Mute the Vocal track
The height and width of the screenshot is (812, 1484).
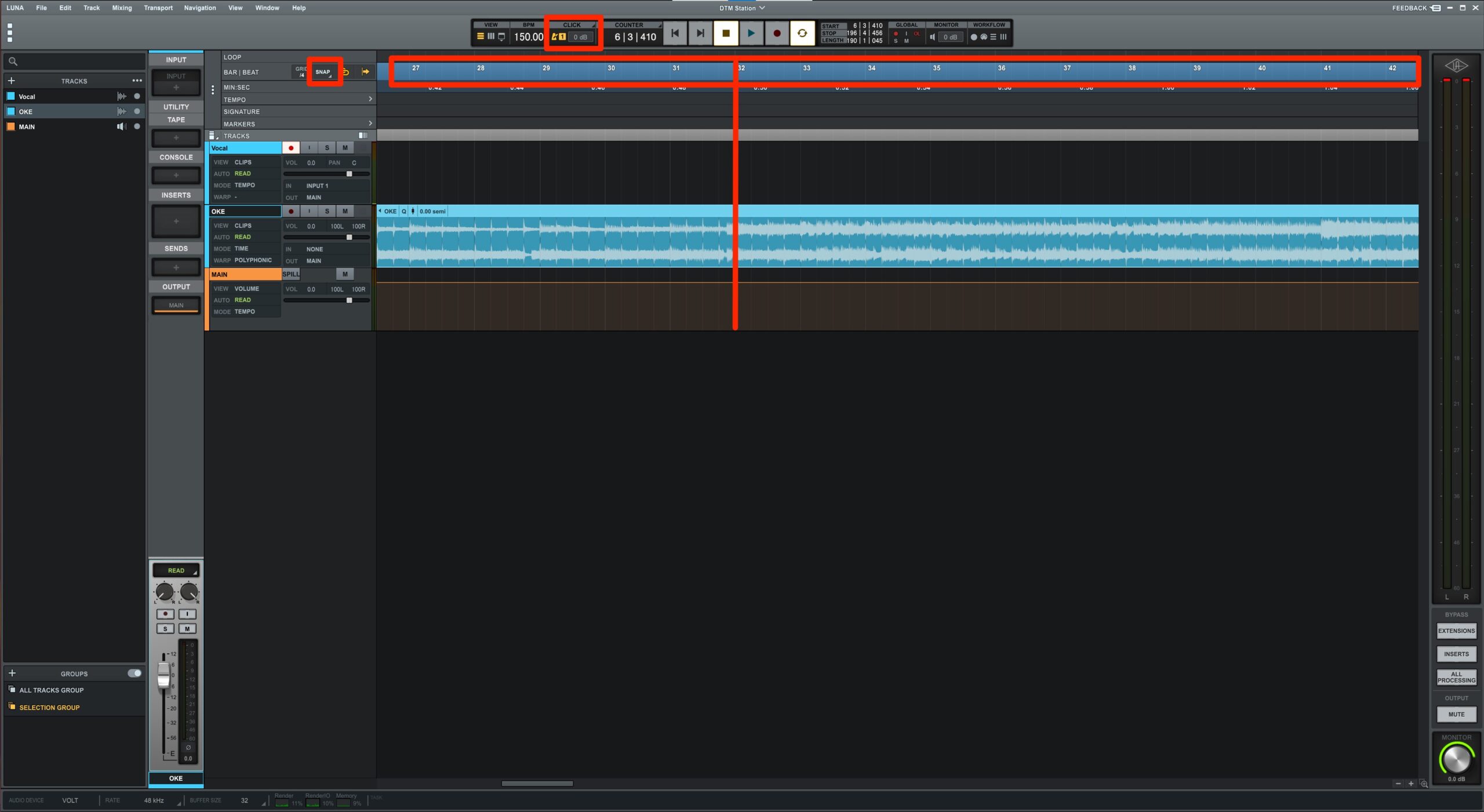point(345,148)
